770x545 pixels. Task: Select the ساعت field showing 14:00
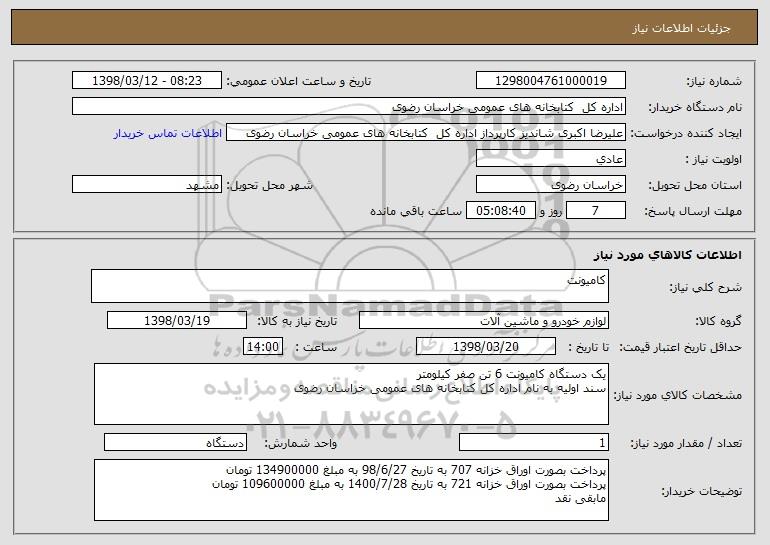(264, 347)
